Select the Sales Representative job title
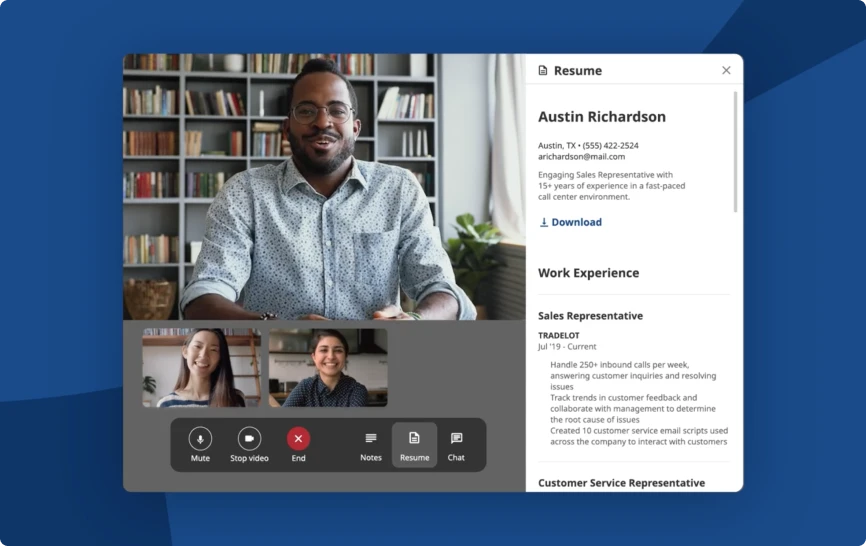Image resolution: width=866 pixels, height=546 pixels. click(x=590, y=316)
